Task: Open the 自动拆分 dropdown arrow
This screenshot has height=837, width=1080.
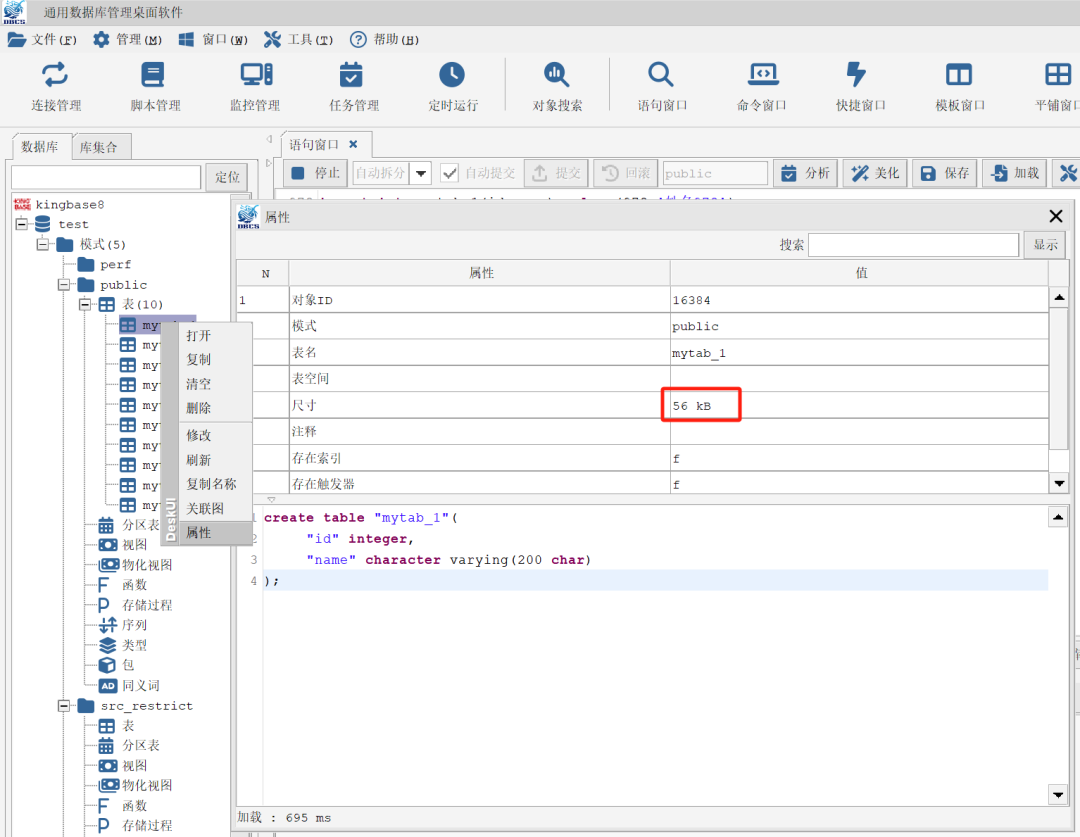Action: (x=421, y=173)
